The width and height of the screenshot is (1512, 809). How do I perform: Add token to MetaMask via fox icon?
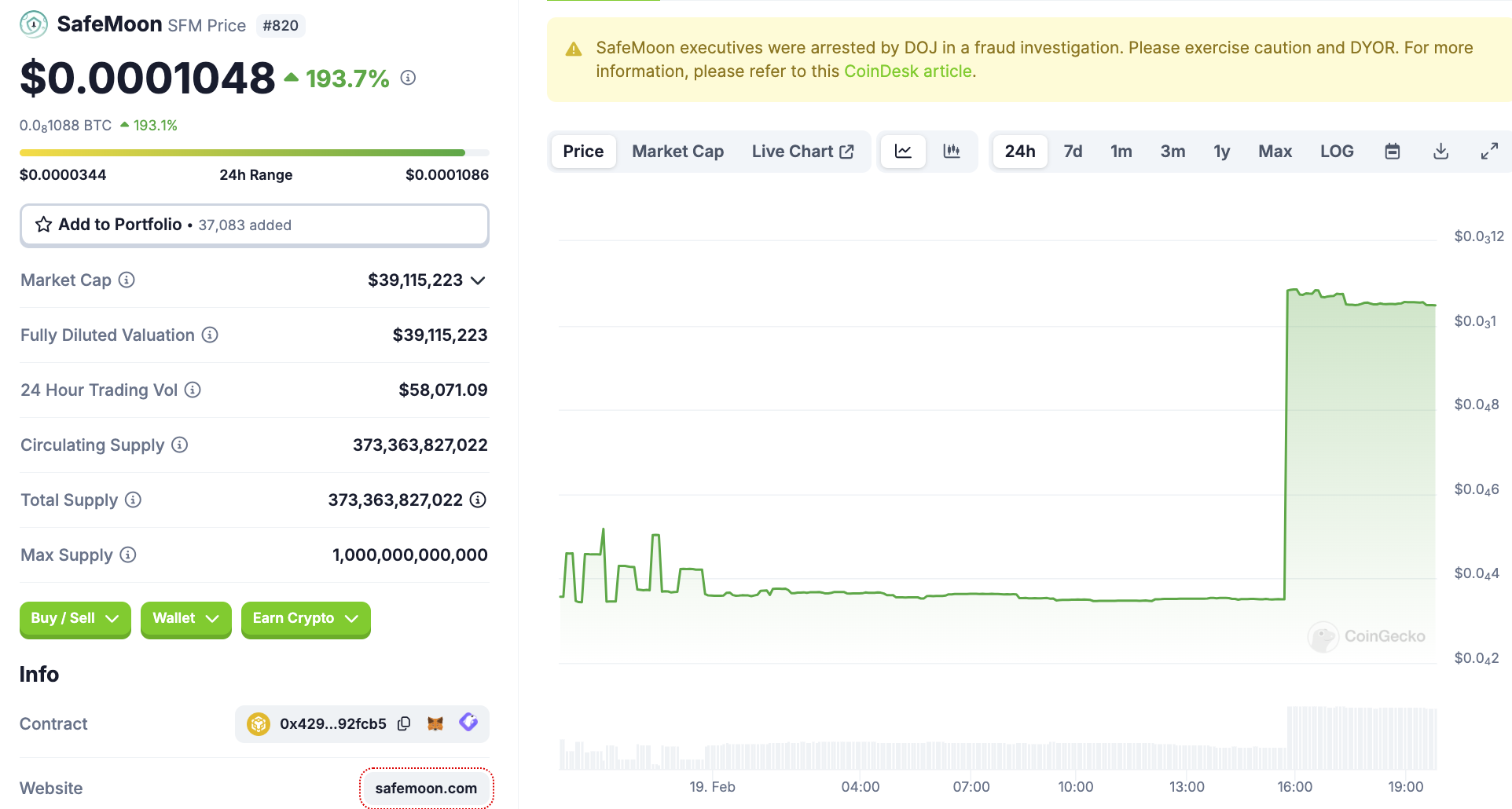point(435,723)
